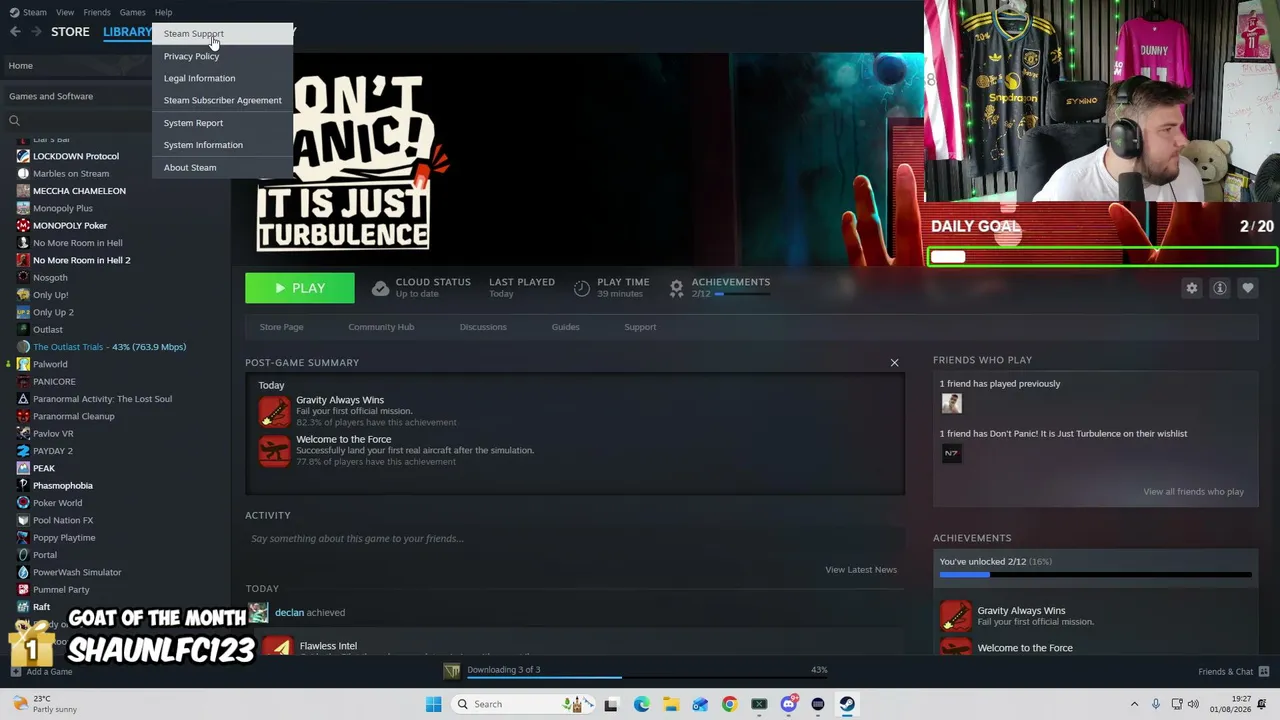Go back with the left arrow button
This screenshot has width=1280, height=720.
[x=15, y=32]
